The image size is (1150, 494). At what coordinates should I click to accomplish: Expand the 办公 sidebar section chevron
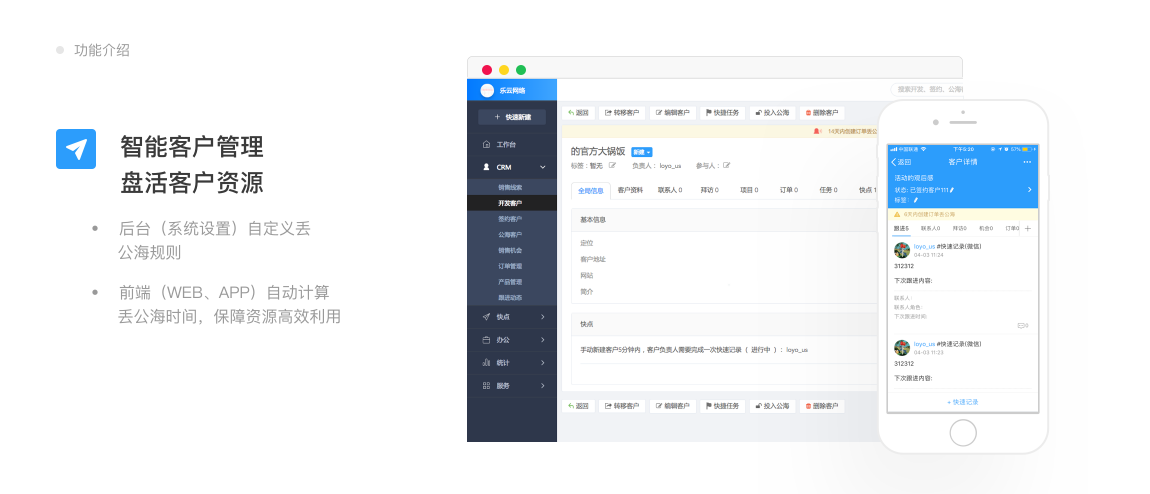click(x=543, y=340)
